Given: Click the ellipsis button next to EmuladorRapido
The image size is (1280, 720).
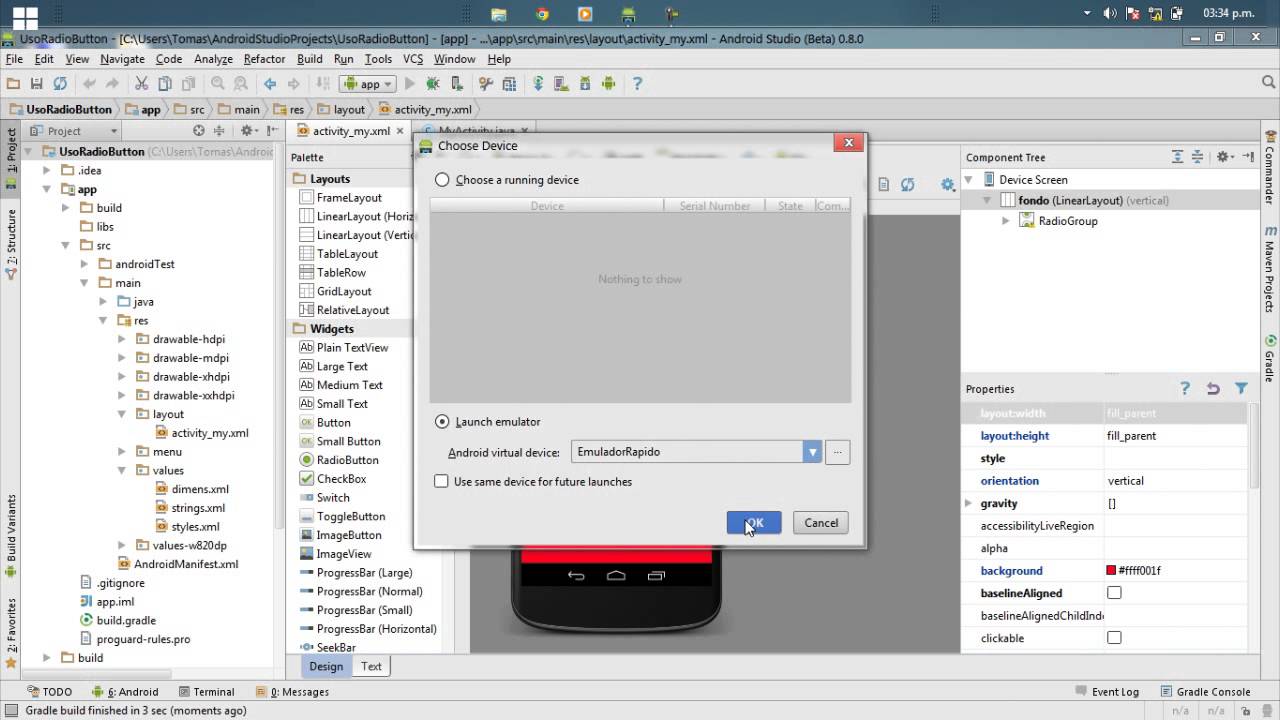Looking at the screenshot, I should pos(838,452).
